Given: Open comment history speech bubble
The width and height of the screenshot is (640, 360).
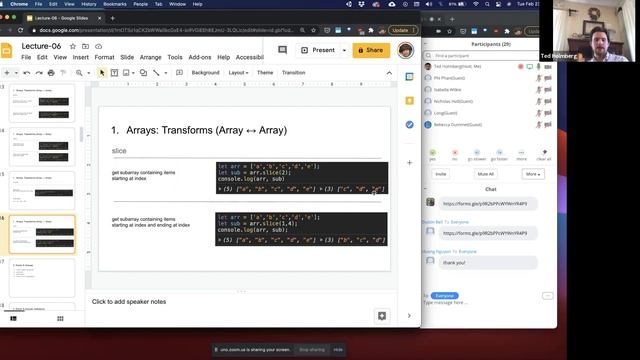Looking at the screenshot, I should click(282, 50).
